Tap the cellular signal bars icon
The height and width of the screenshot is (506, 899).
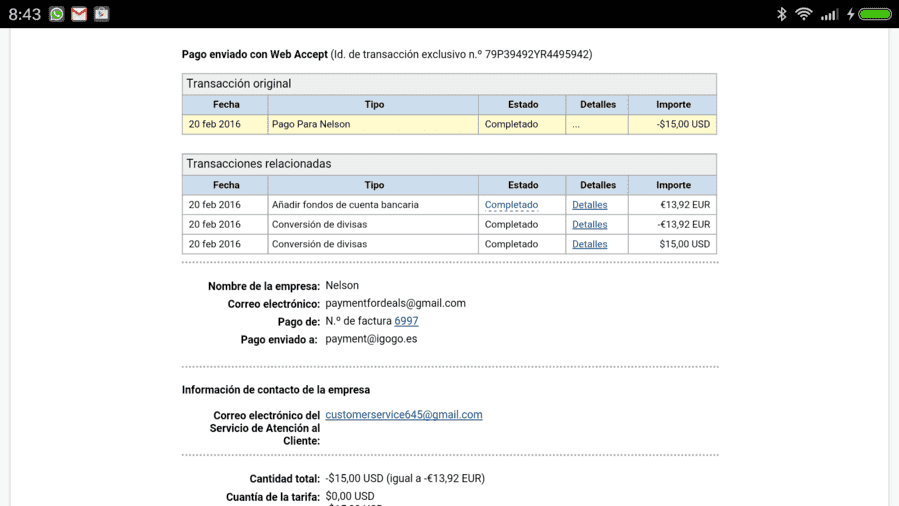(829, 14)
